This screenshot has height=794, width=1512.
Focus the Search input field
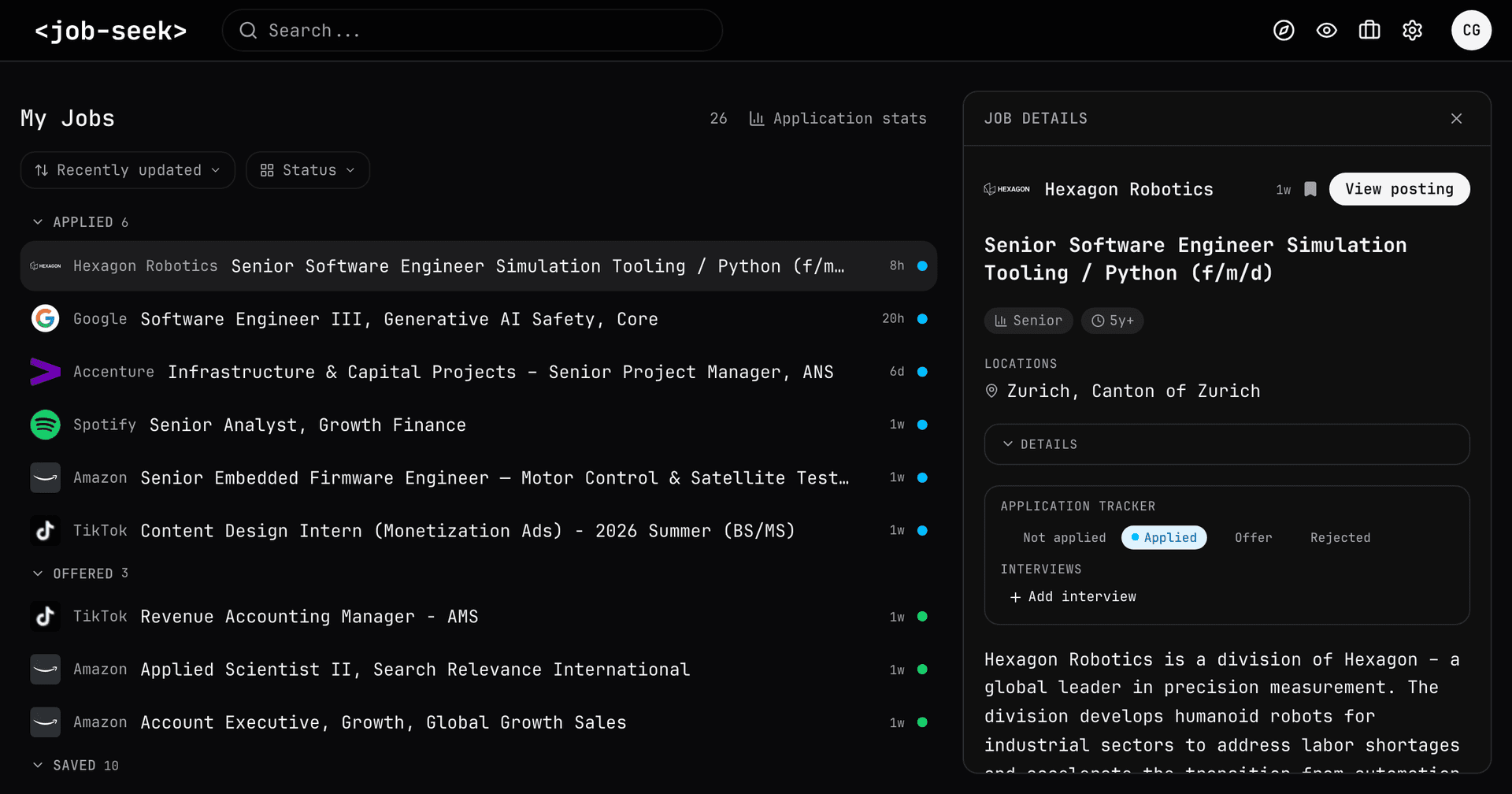472,31
